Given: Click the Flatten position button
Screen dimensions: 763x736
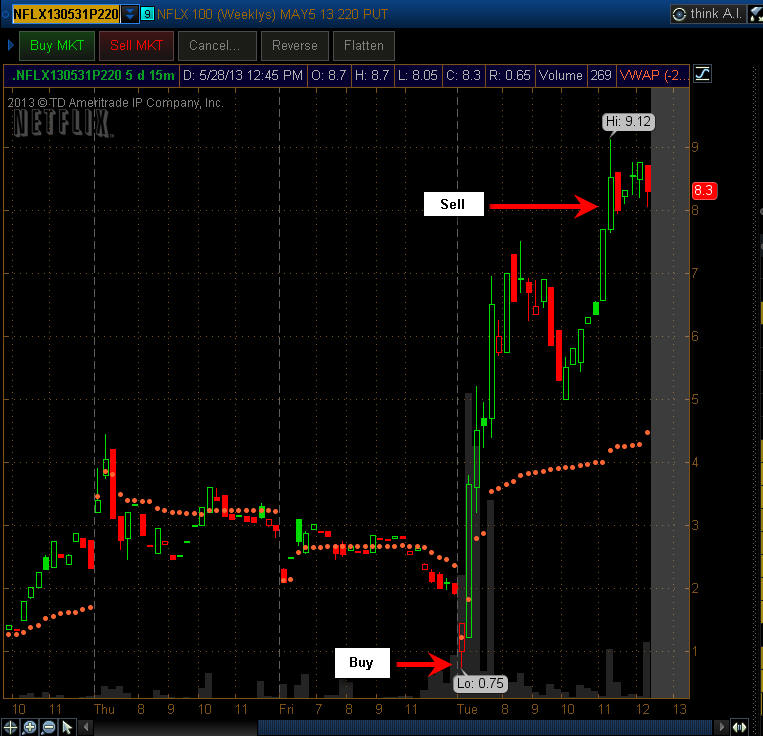Looking at the screenshot, I should click(363, 46).
